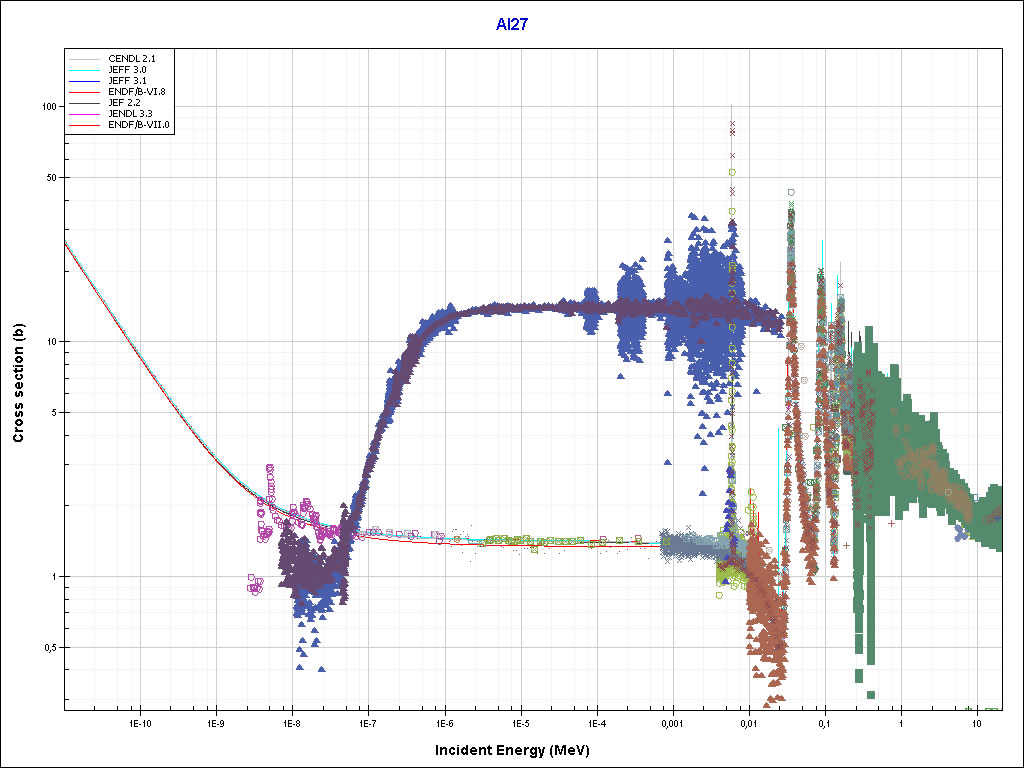
Task: Select the JEFF 3.0 legend label
Action: tap(127, 70)
